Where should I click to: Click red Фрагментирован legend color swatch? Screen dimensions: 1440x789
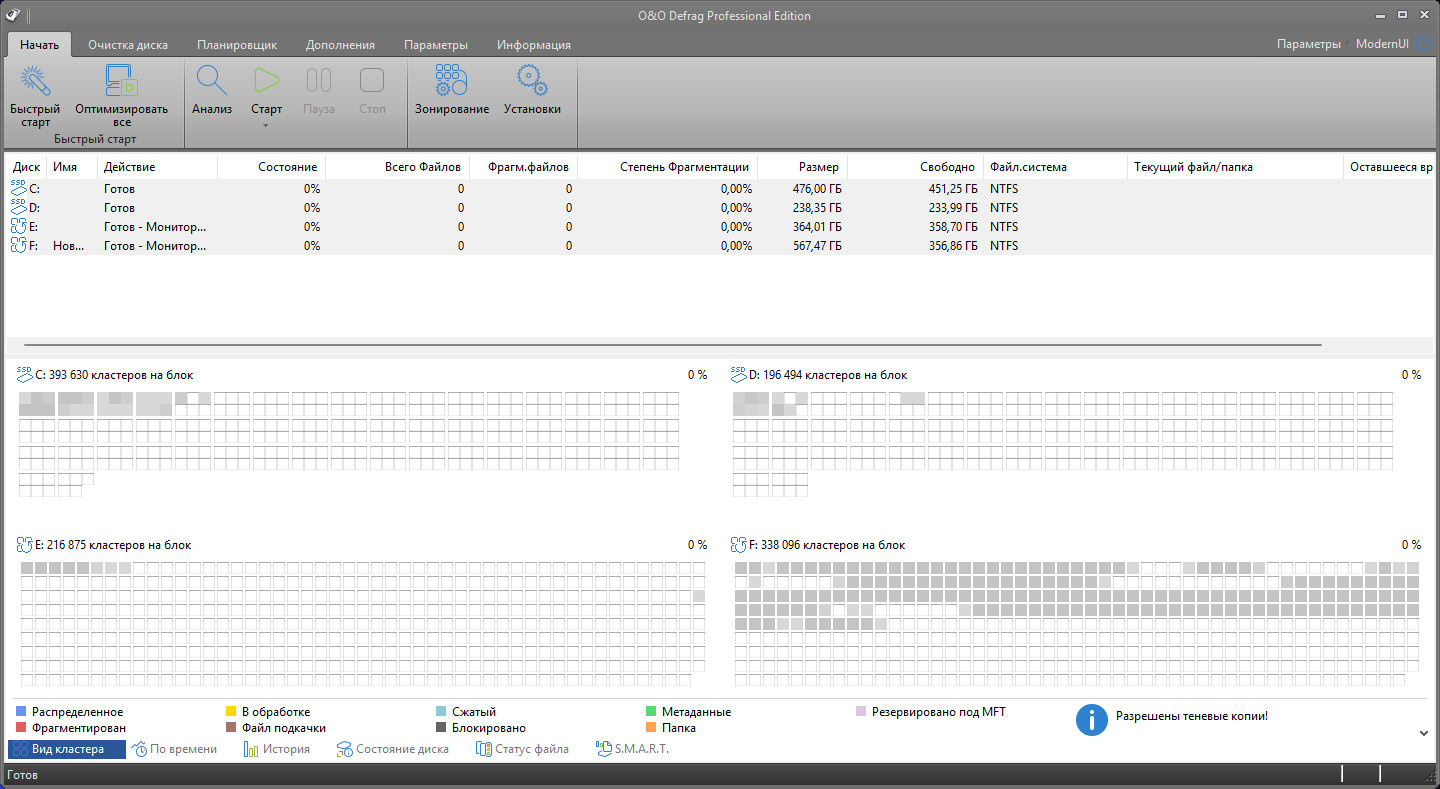click(x=21, y=728)
